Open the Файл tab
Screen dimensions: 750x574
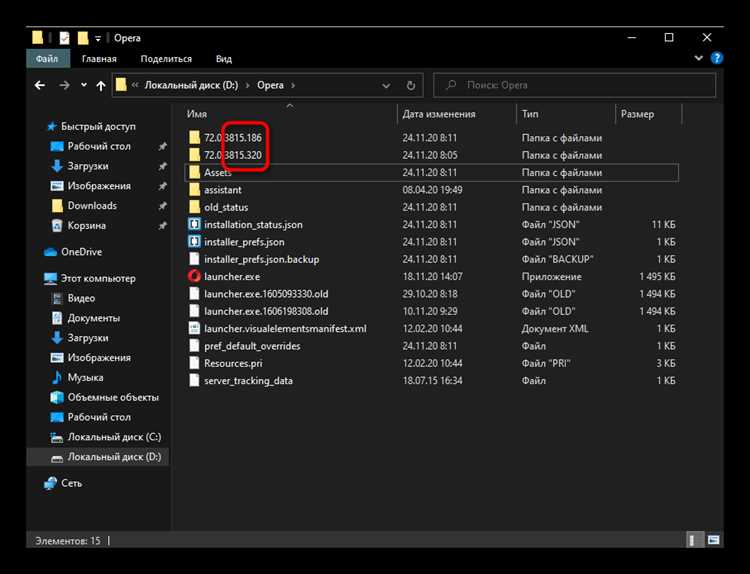pos(47,59)
